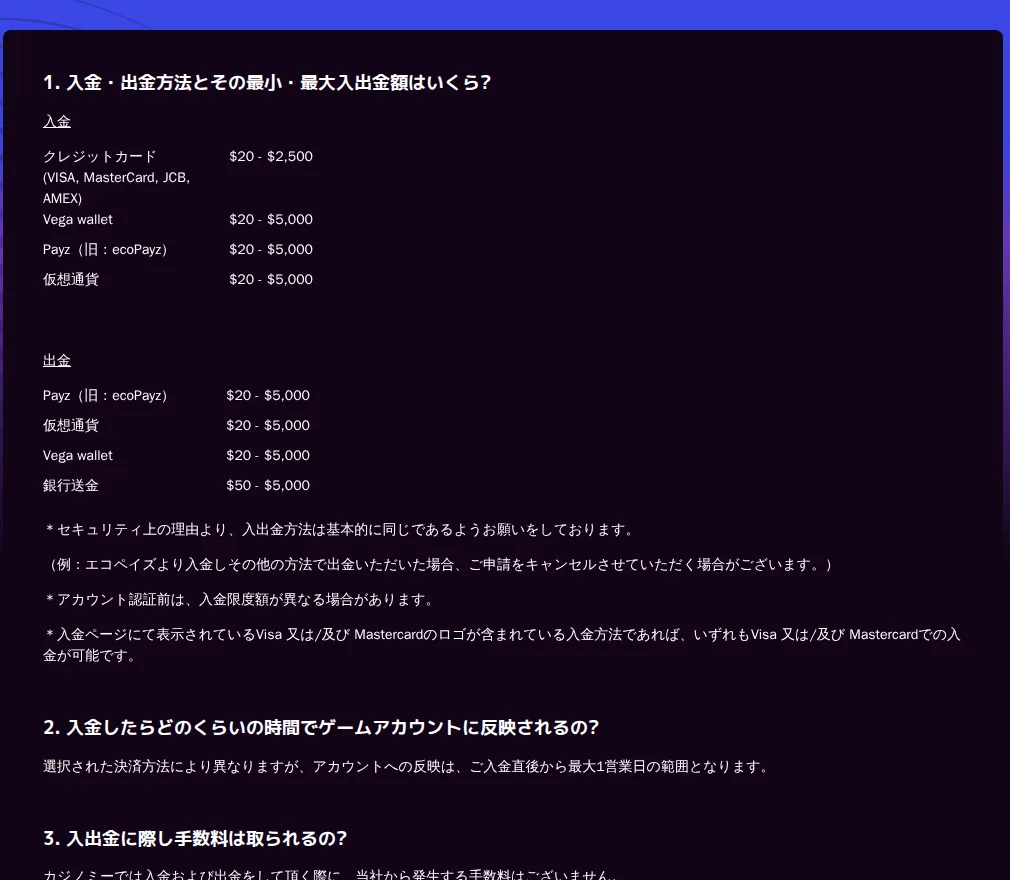Click 'Payz(旧:ecoPayz)' in the 入金 list

click(105, 249)
